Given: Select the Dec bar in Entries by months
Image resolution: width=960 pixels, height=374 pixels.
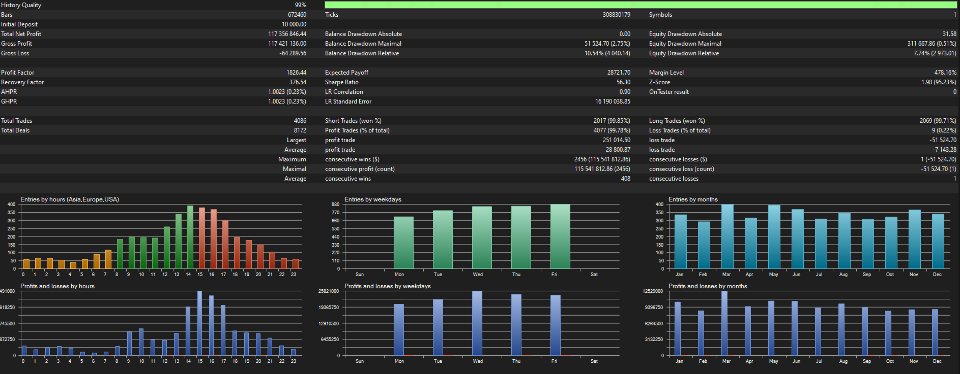Looking at the screenshot, I should [938, 241].
